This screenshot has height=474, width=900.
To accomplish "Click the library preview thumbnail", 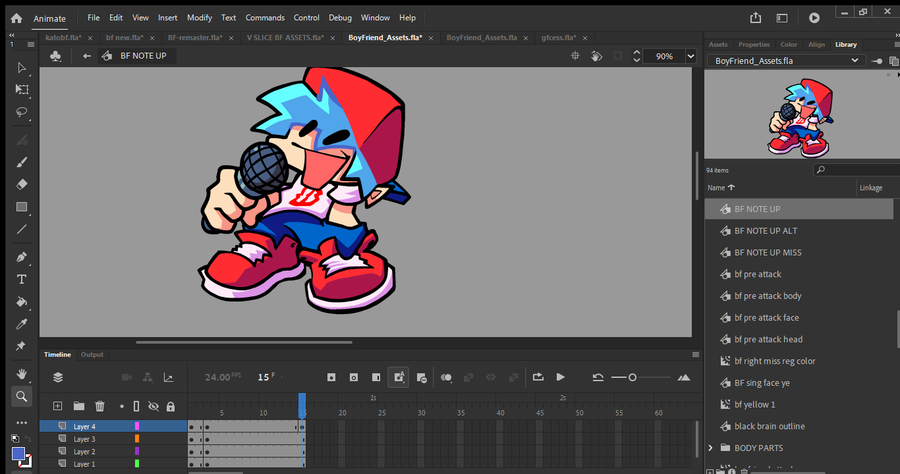I will click(x=802, y=115).
